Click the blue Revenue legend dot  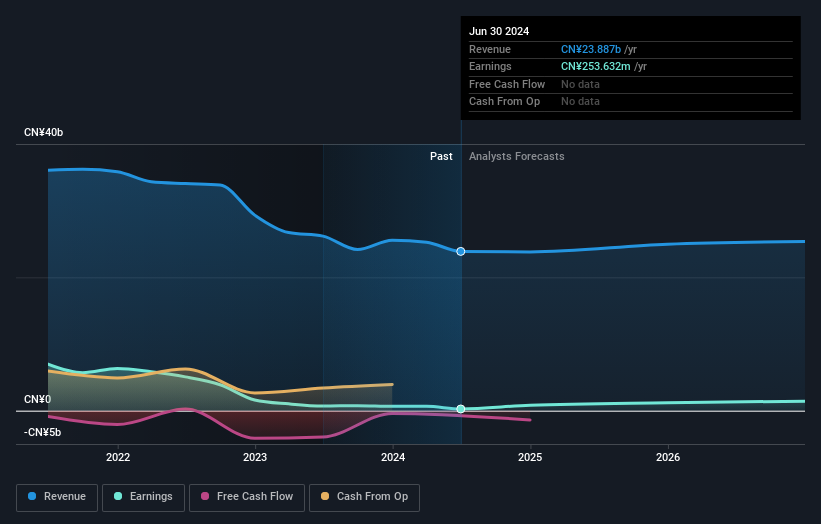(x=32, y=496)
